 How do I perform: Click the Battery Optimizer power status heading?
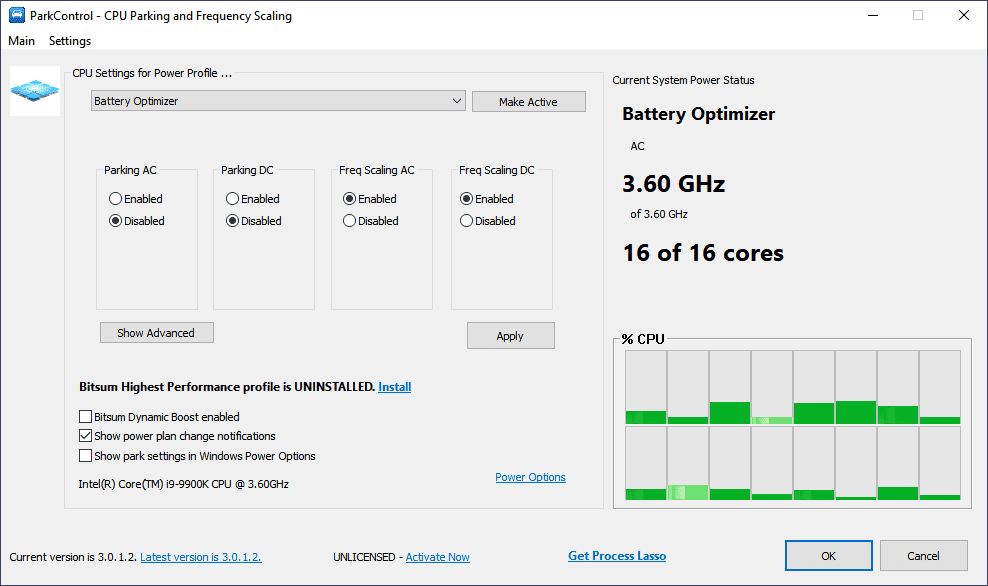[x=699, y=114]
